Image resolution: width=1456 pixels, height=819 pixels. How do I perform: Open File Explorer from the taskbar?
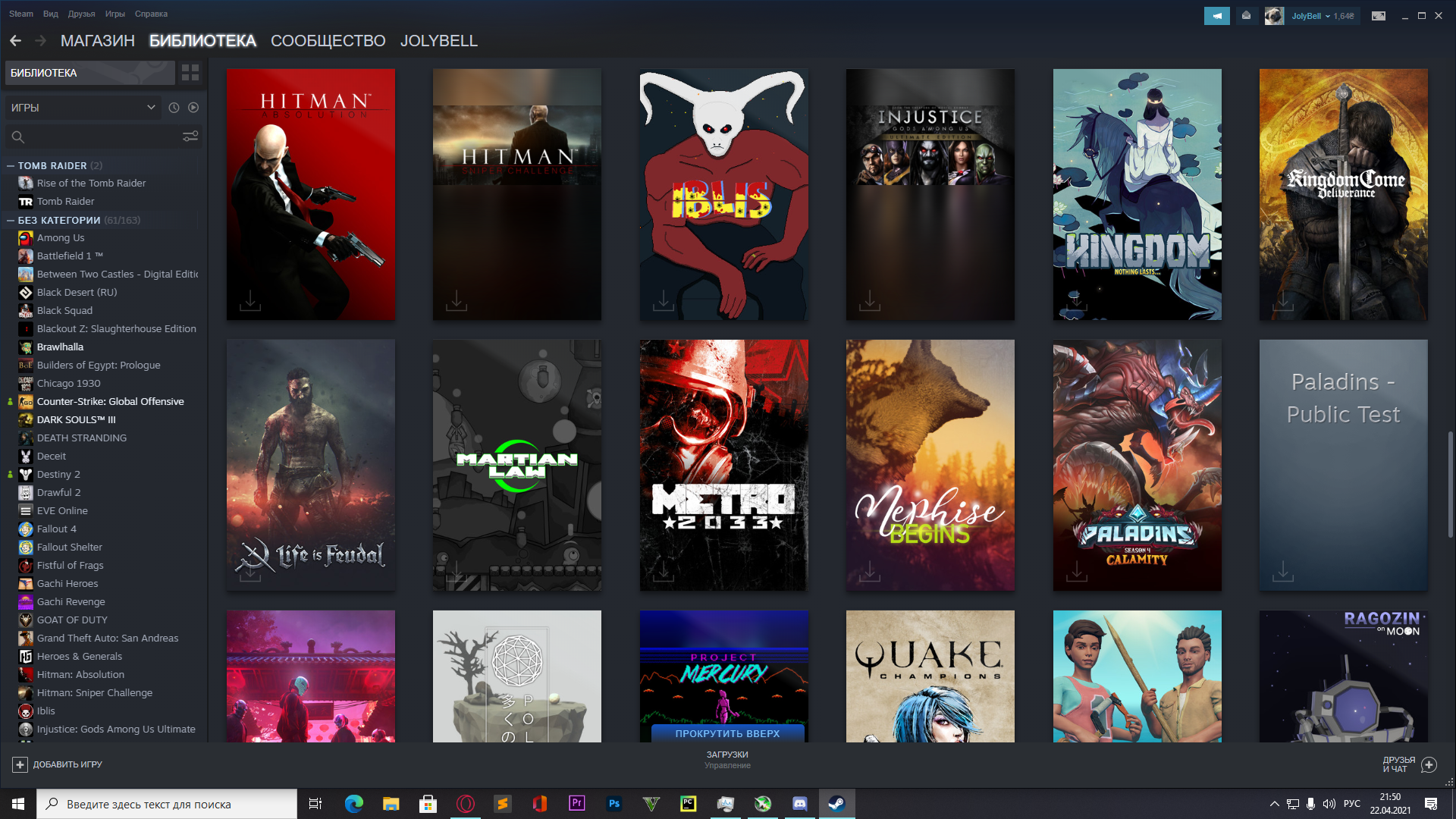[391, 804]
